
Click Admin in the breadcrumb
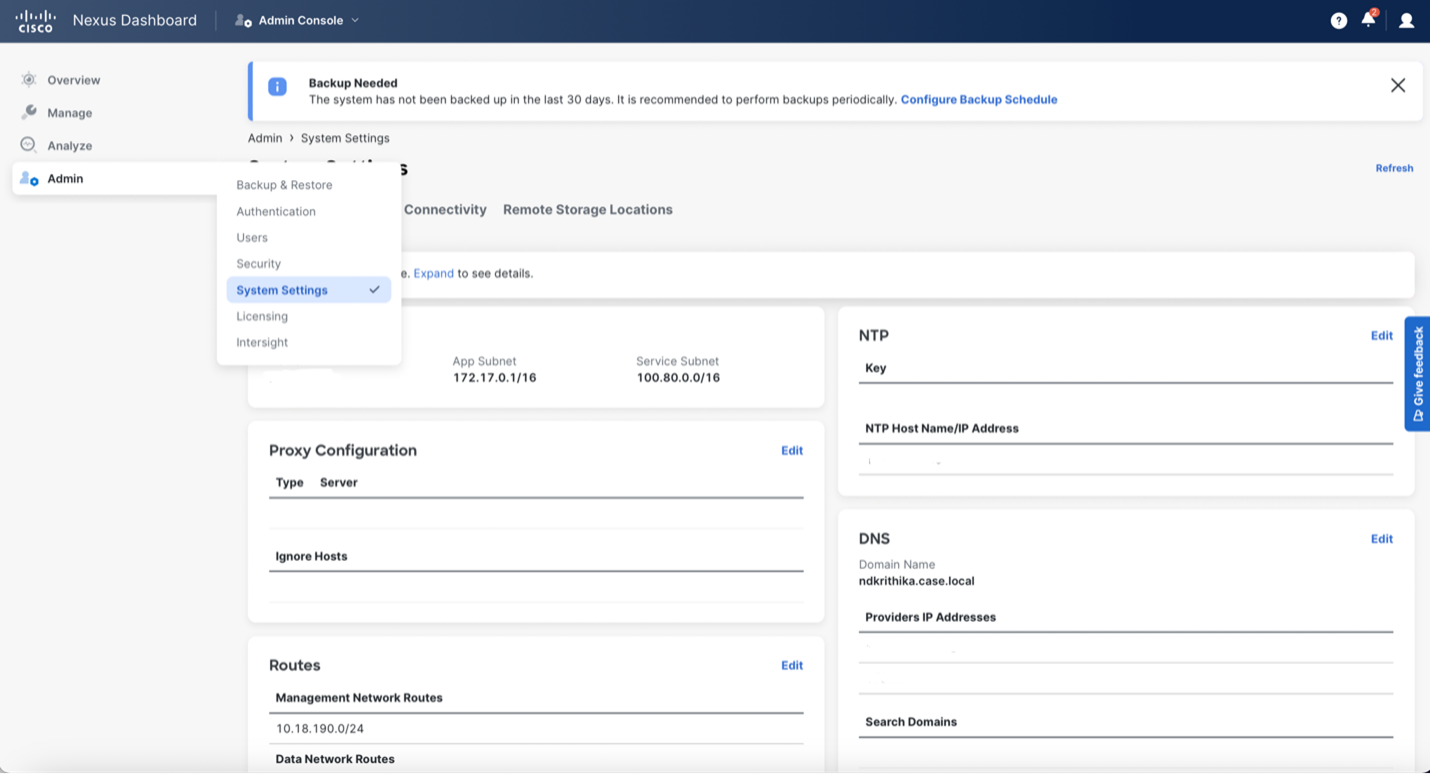265,138
